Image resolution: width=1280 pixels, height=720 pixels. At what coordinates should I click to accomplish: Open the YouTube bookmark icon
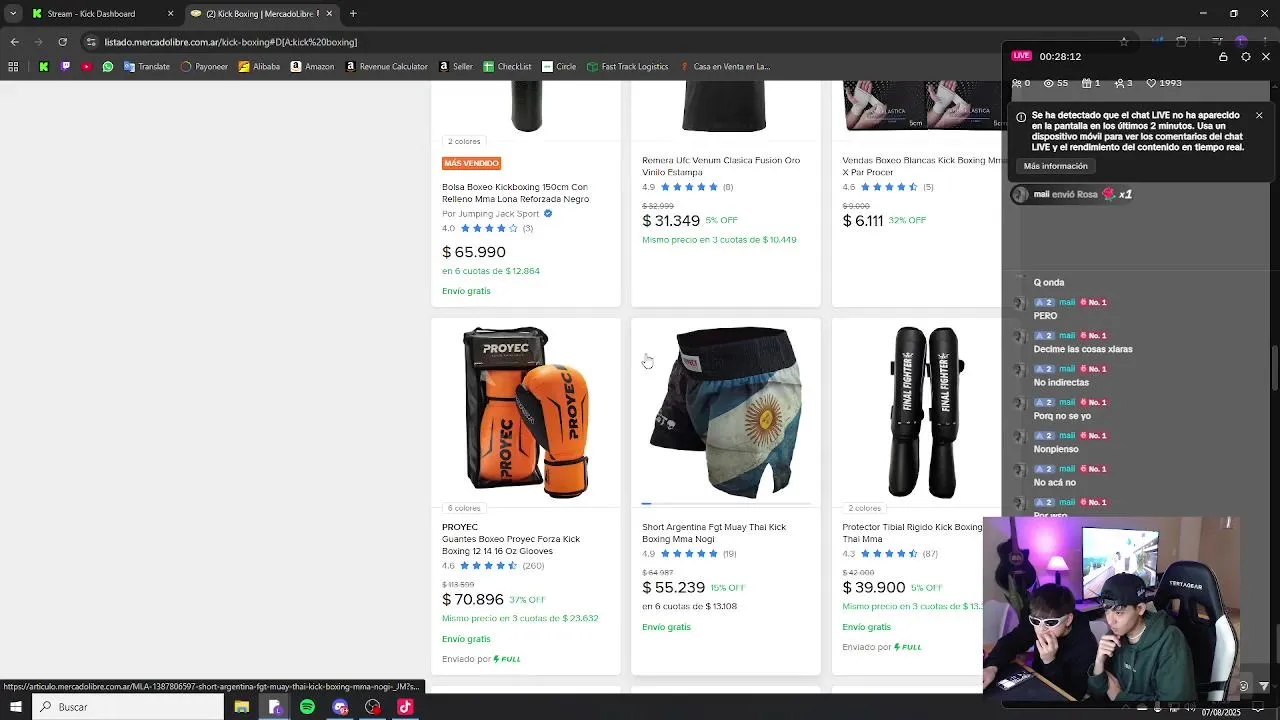[x=86, y=66]
